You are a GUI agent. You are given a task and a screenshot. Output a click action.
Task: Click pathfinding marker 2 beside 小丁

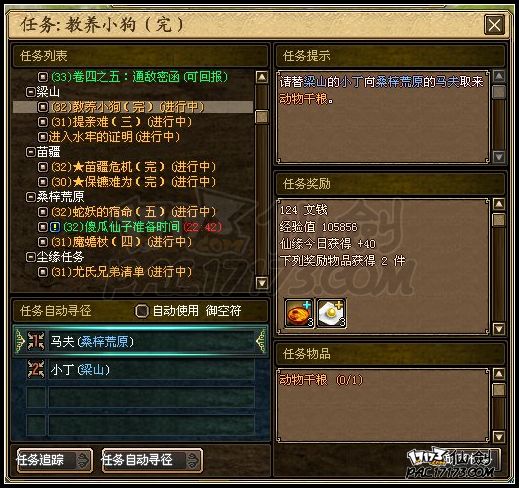coord(36,369)
